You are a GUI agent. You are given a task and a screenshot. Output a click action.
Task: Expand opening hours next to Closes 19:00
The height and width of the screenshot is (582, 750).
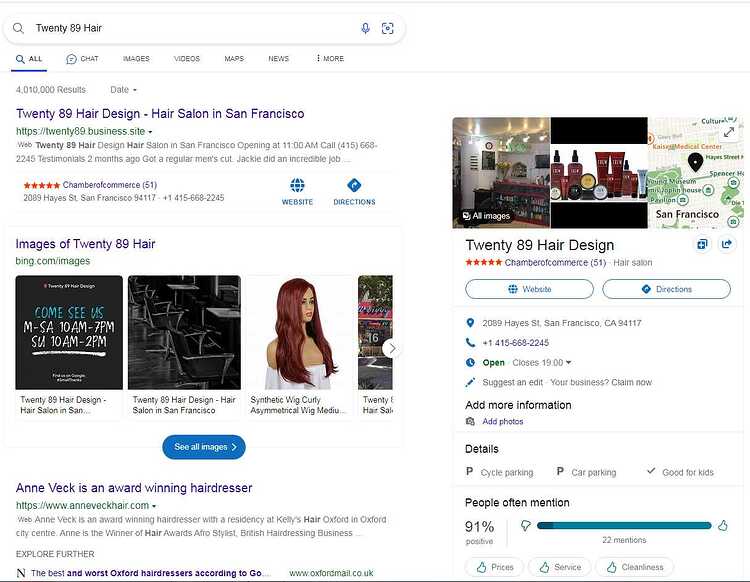[568, 362]
